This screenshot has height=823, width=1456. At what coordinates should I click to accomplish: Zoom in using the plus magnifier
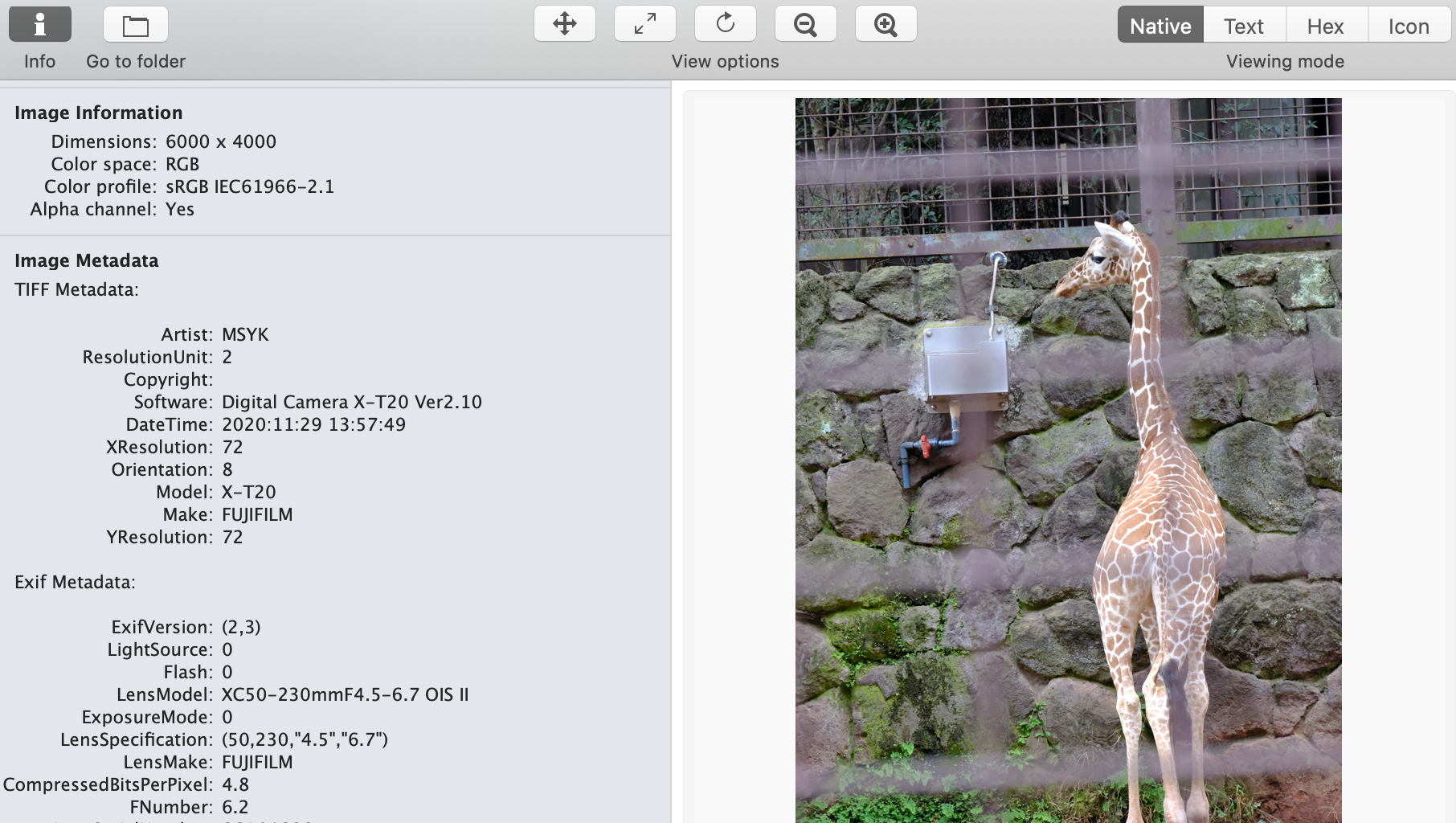pos(886,23)
